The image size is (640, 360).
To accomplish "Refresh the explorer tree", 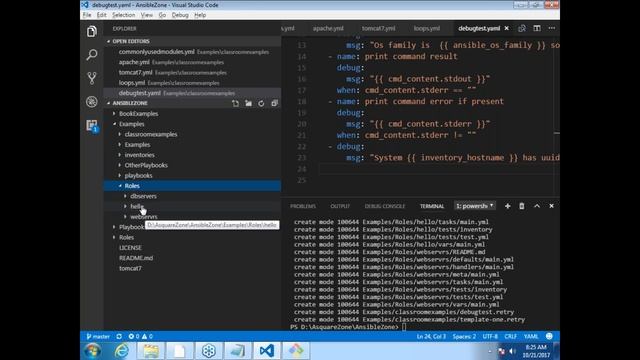I will [x=261, y=103].
